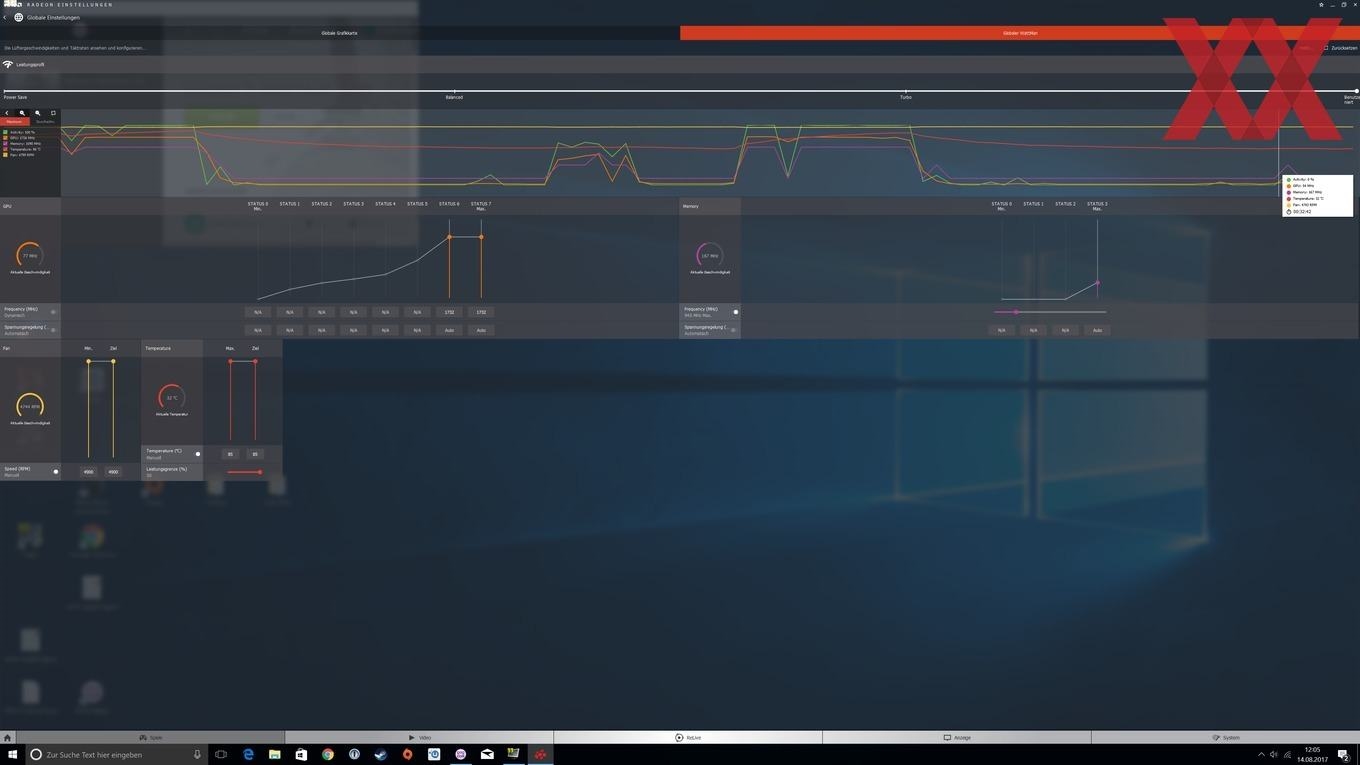The height and width of the screenshot is (765, 1360).
Task: Launch Microsoft Edge from the taskbar
Action: click(x=248, y=755)
